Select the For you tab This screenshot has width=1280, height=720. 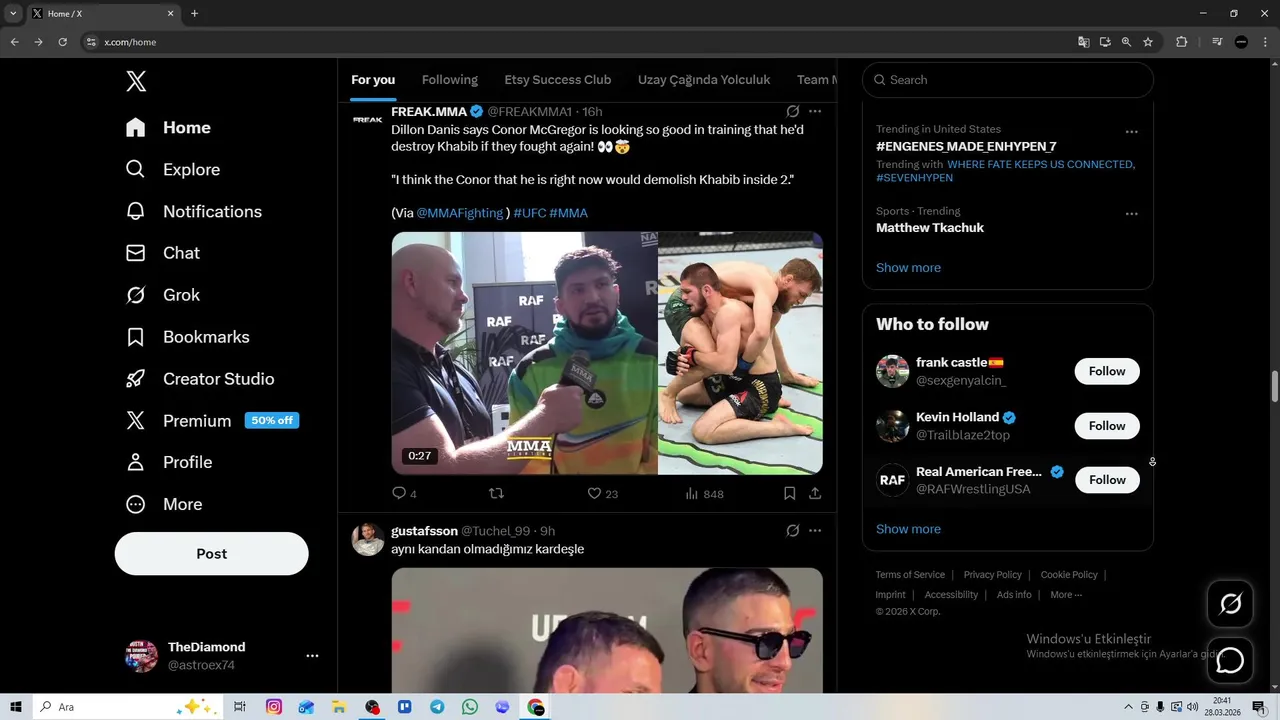pyautogui.click(x=373, y=80)
